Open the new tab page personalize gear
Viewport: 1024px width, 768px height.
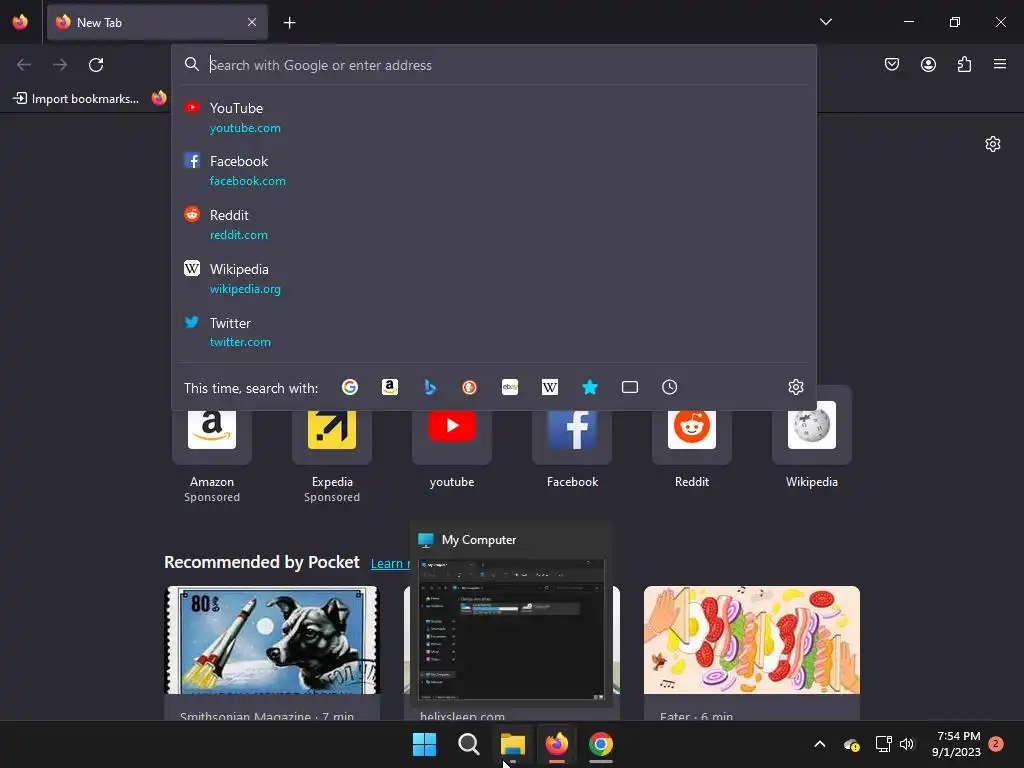click(x=993, y=144)
